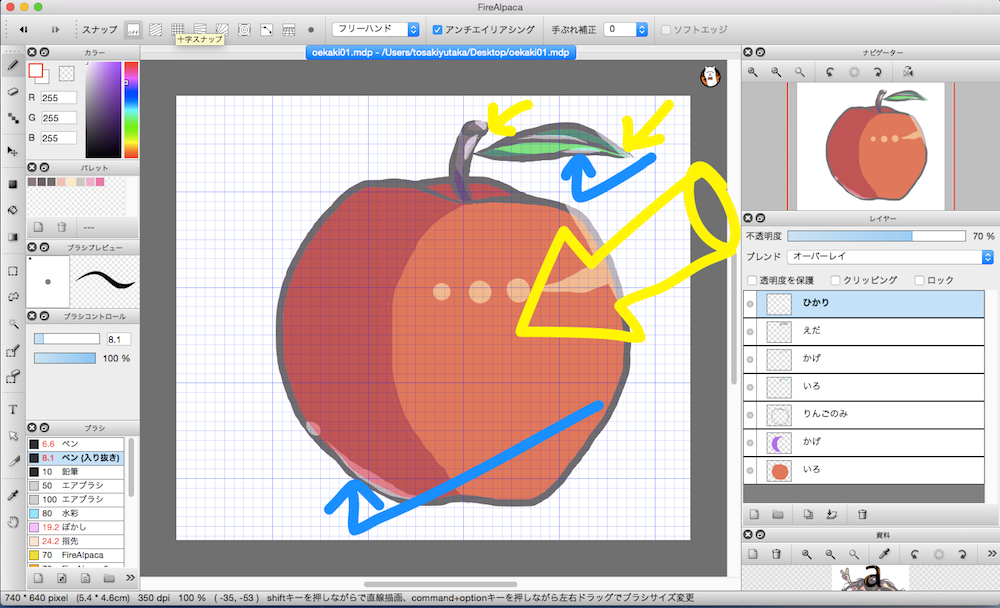1000x608 pixels.
Task: Select the move tool
Action: 13,151
